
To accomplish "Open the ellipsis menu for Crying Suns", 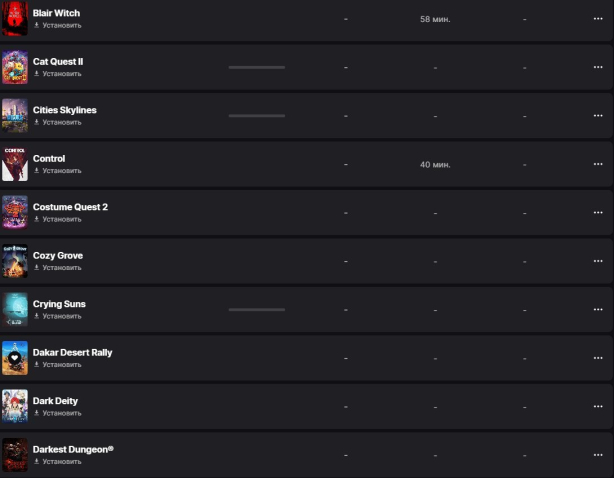I will click(598, 310).
